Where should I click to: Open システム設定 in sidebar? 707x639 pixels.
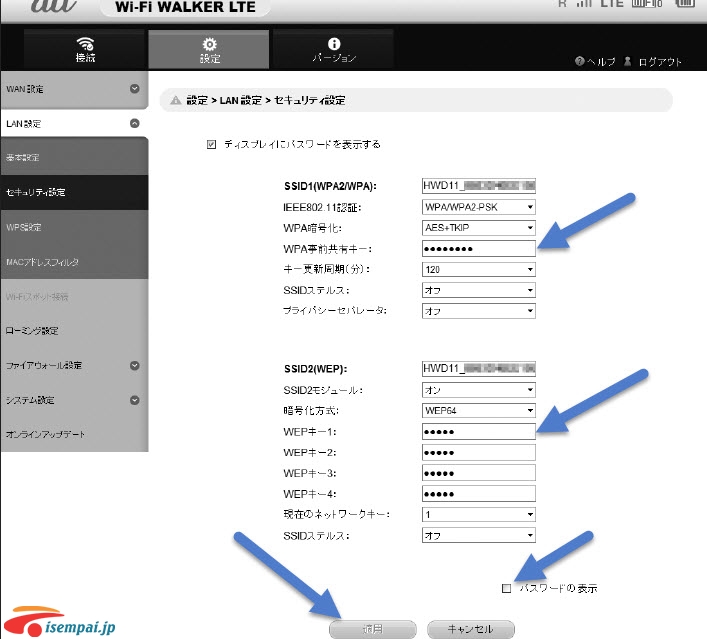point(74,400)
